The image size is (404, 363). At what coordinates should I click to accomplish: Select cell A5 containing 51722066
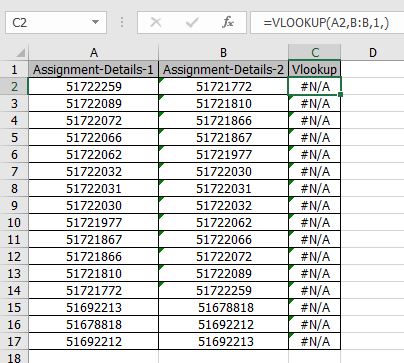pos(94,137)
